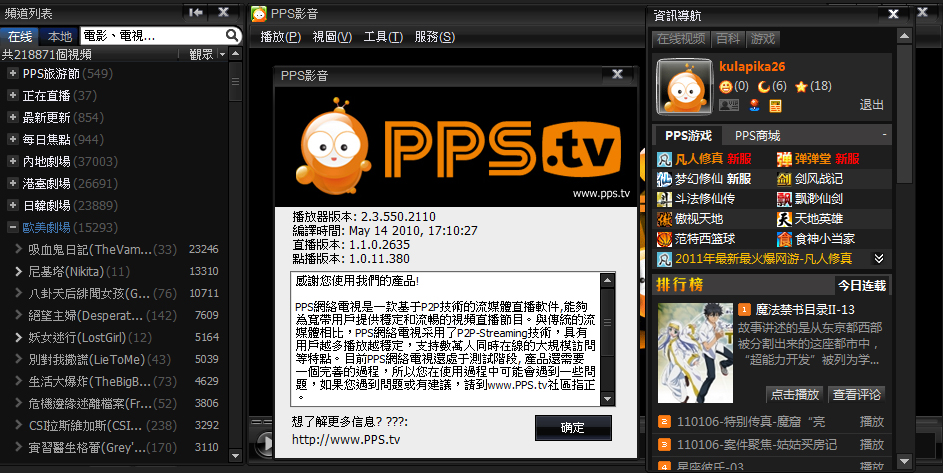The image size is (943, 473).
Task: Click the 确定 button in about dialog
Action: point(573,428)
